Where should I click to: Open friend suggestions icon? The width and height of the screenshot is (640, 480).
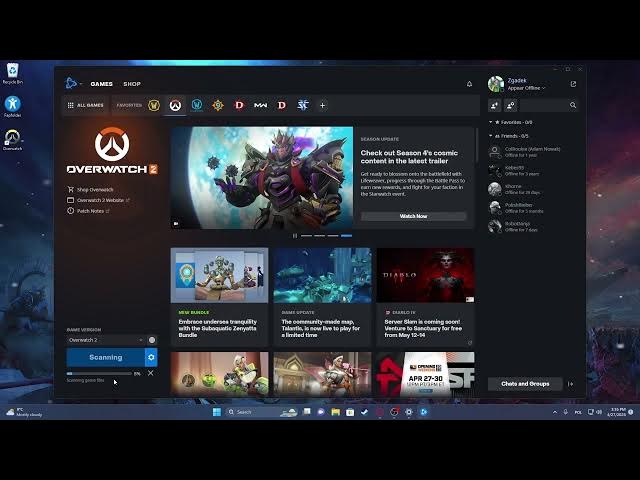point(510,105)
